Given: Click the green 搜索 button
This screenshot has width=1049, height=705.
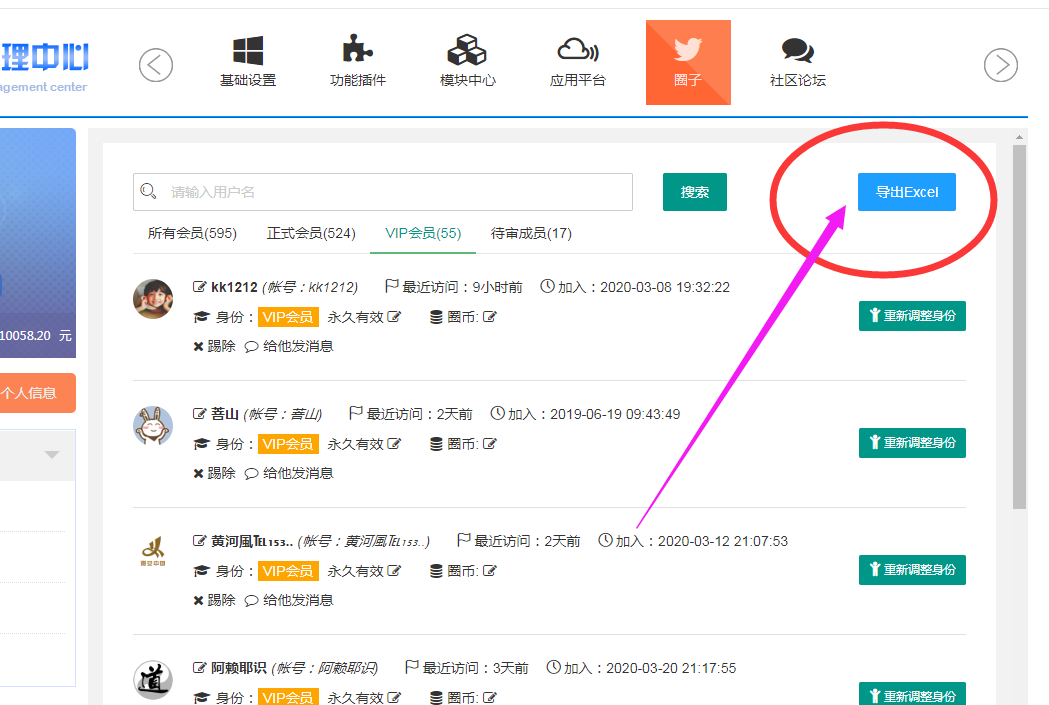Looking at the screenshot, I should coord(694,192).
